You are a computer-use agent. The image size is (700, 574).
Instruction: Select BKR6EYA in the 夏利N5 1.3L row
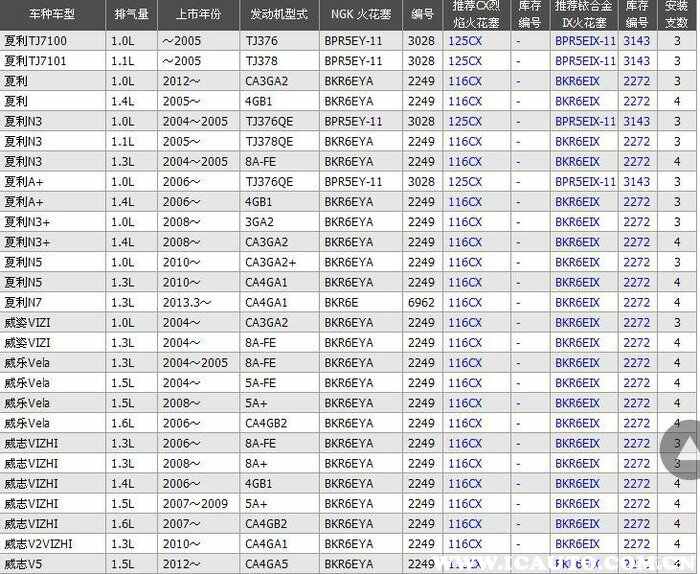(349, 283)
